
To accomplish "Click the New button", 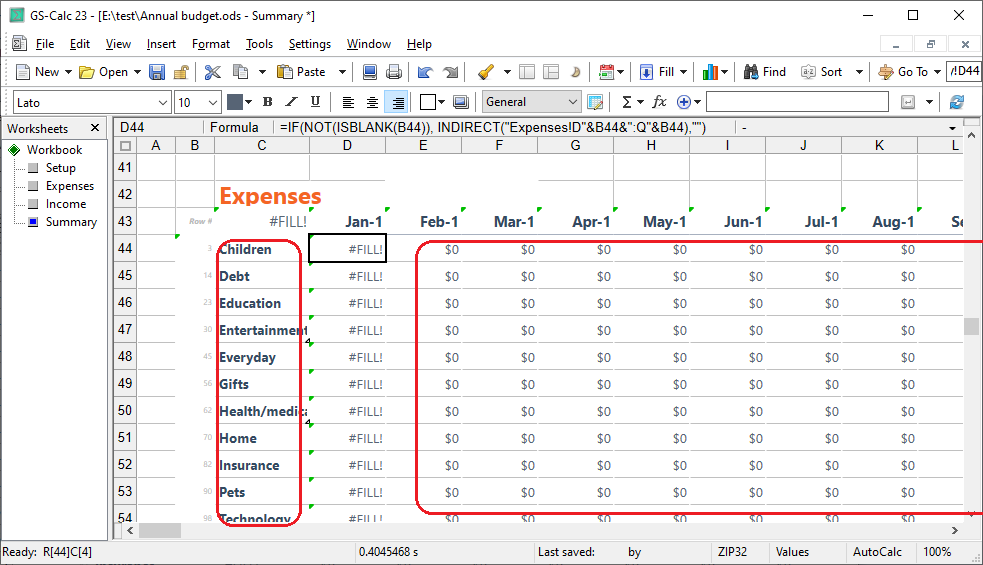I will click(38, 72).
